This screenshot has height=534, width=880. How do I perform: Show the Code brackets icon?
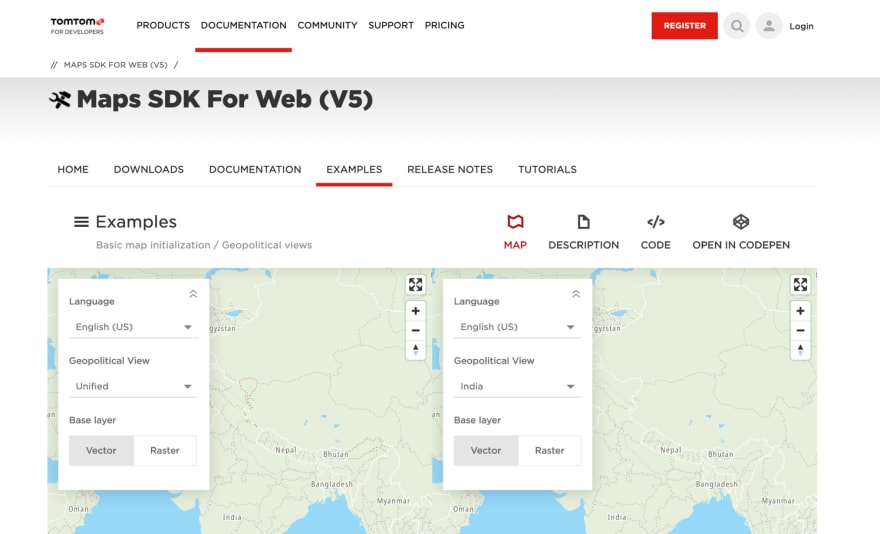(656, 222)
